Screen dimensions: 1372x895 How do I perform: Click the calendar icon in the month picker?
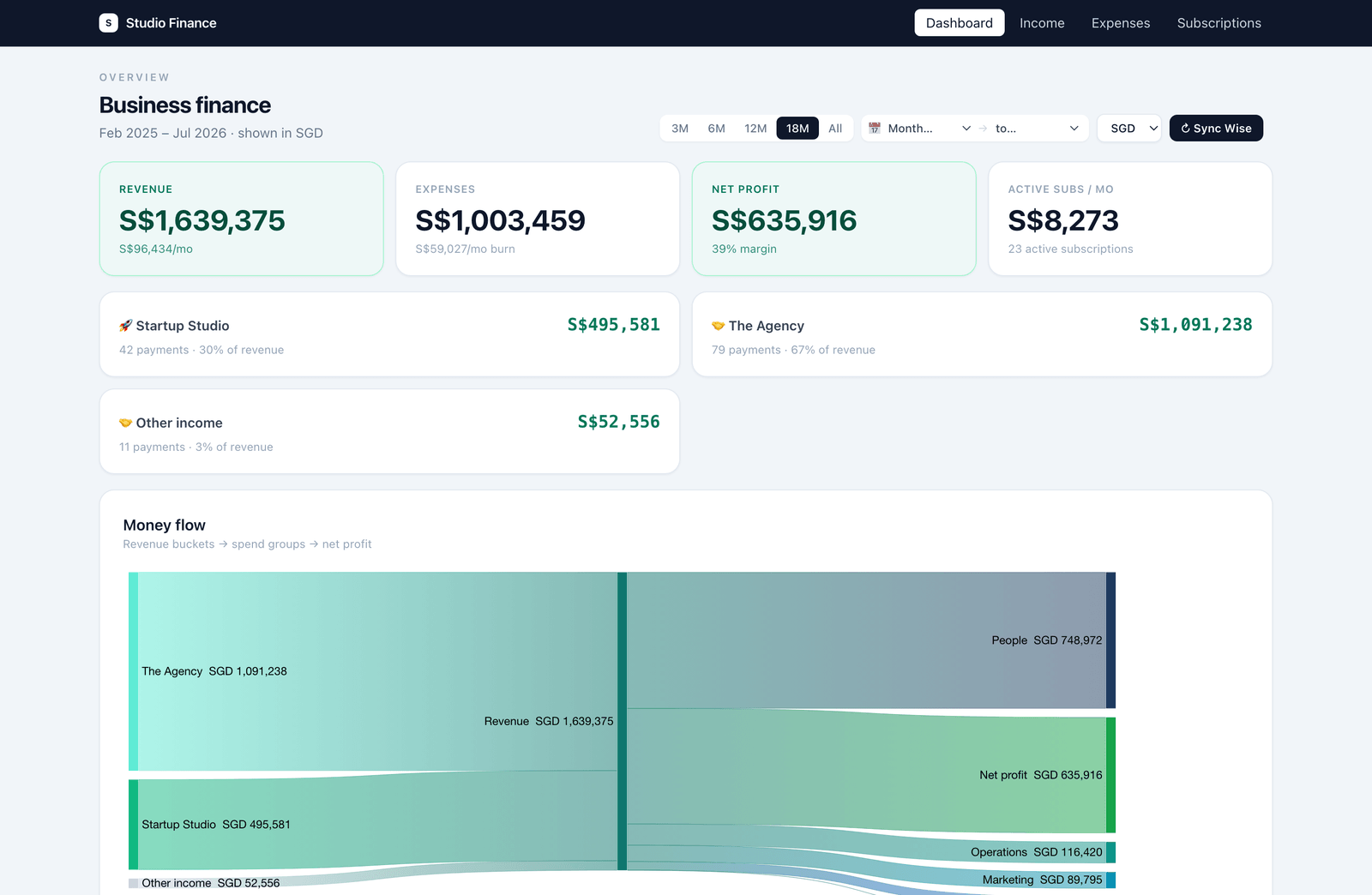click(875, 128)
